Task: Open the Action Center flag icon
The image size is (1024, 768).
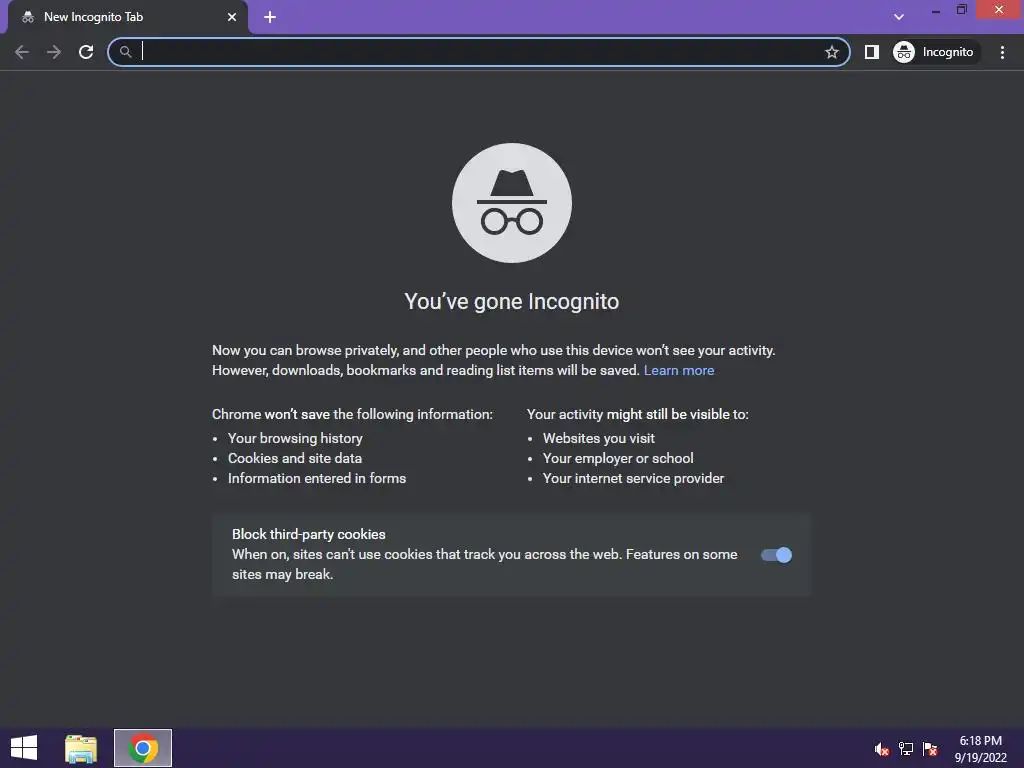Action: click(930, 749)
